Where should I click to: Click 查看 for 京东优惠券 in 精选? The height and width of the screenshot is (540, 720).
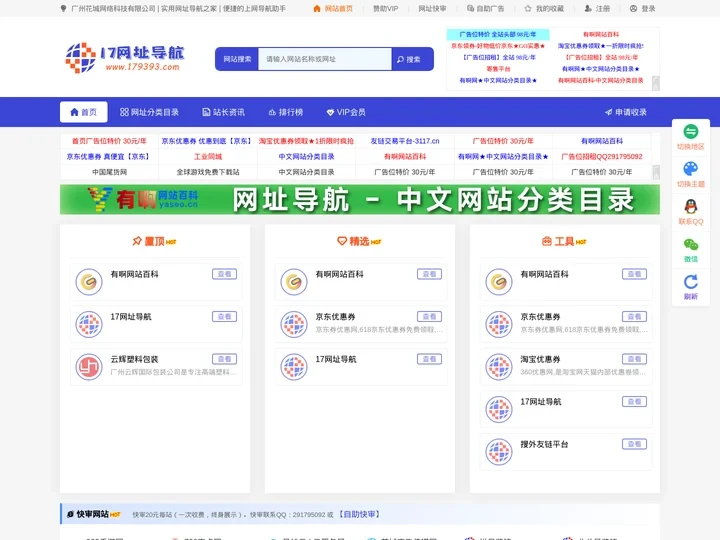(x=429, y=316)
